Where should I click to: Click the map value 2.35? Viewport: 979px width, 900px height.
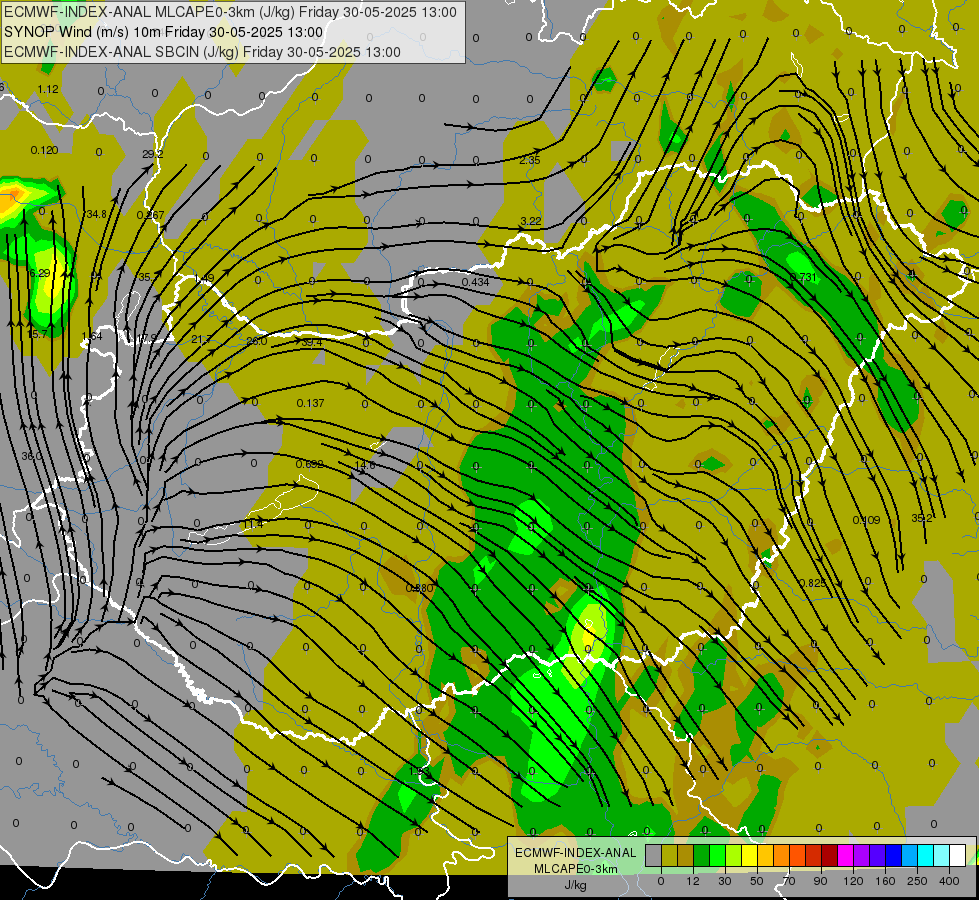pyautogui.click(x=529, y=161)
